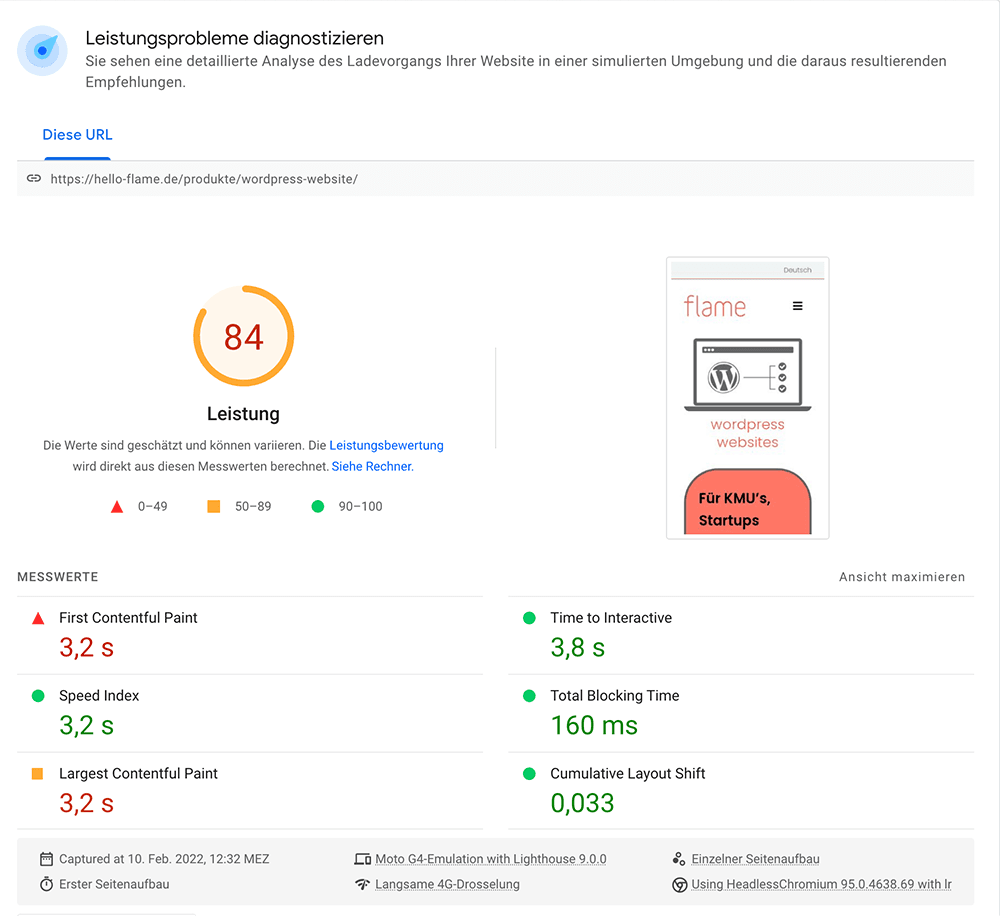Click the Cumulative Layout Shift value 0,033
This screenshot has height=916, width=1000.
click(x=582, y=803)
